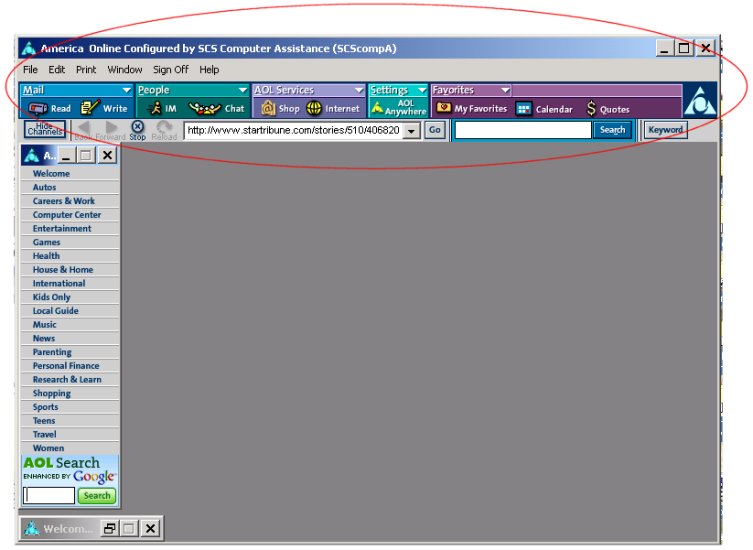Open the Health channel
The image size is (753, 550).
[x=70, y=256]
